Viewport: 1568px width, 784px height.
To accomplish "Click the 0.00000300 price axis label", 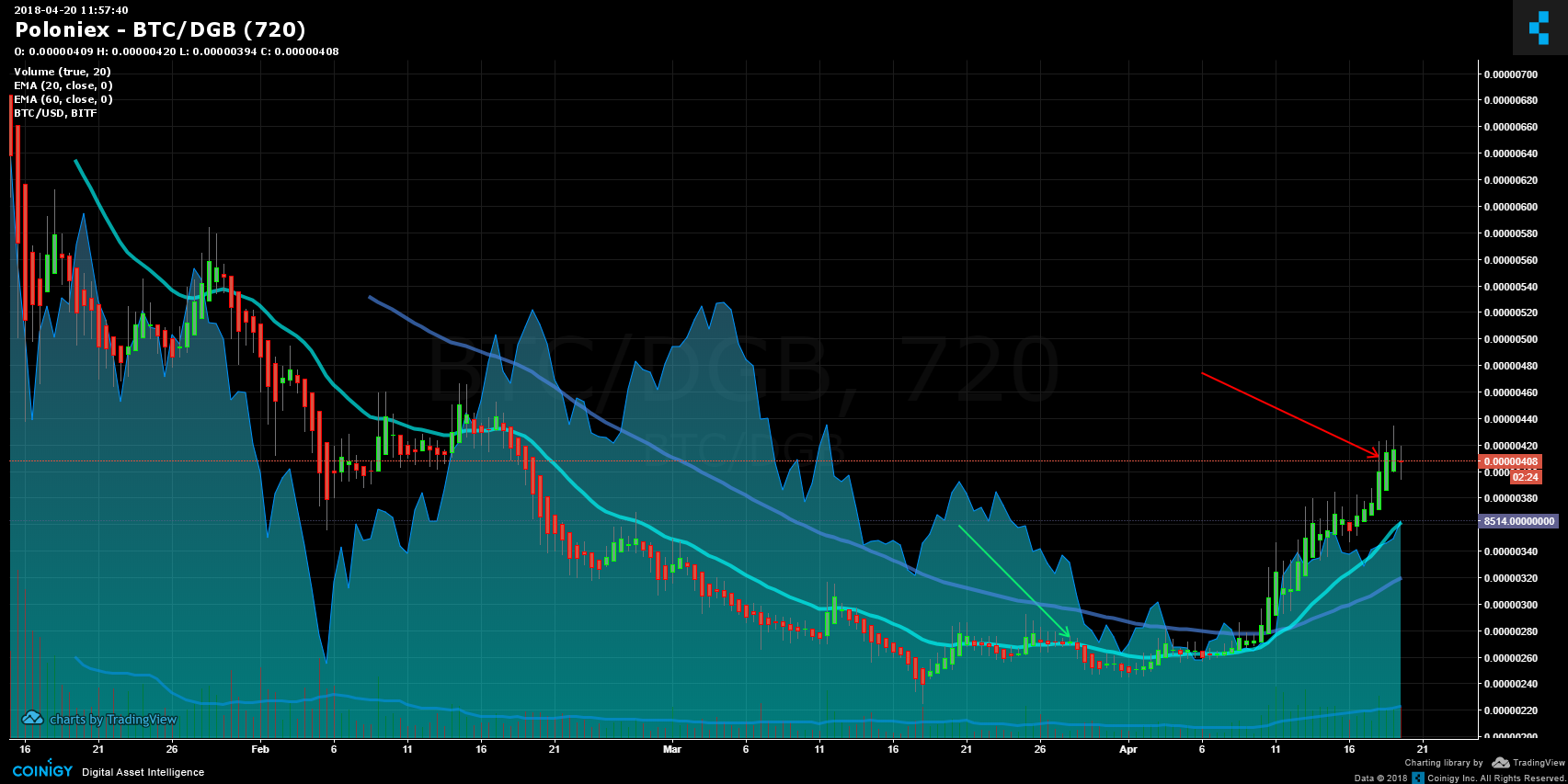I will pyautogui.click(x=1510, y=605).
